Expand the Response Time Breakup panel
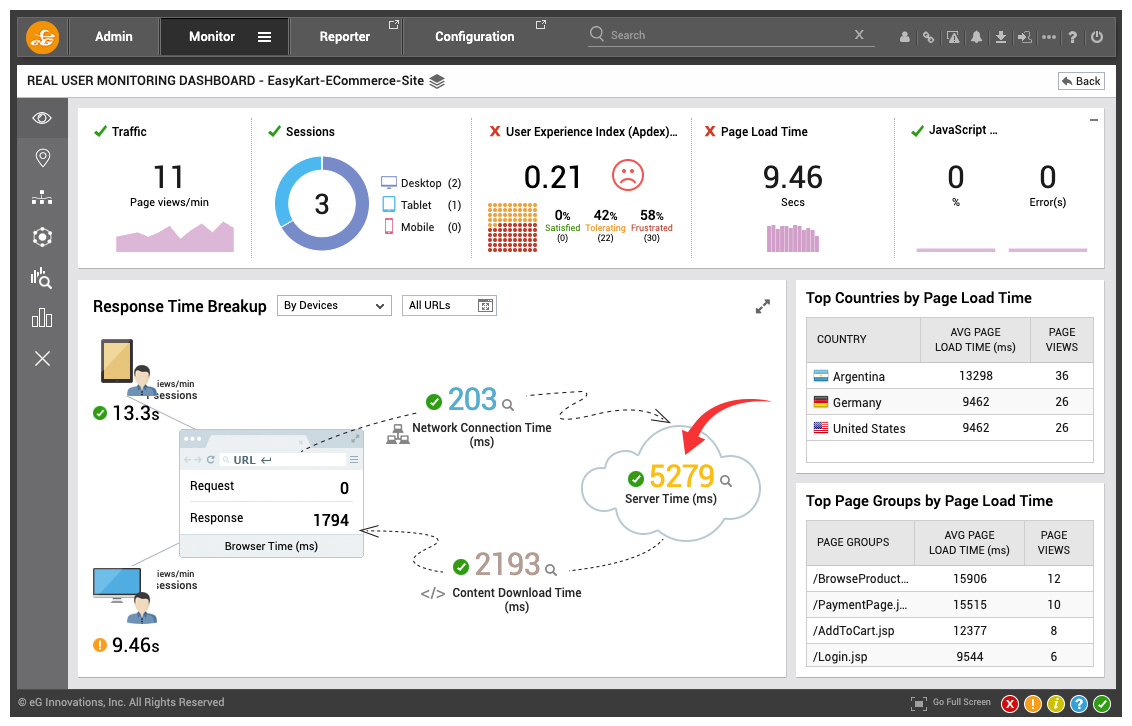 coord(762,307)
